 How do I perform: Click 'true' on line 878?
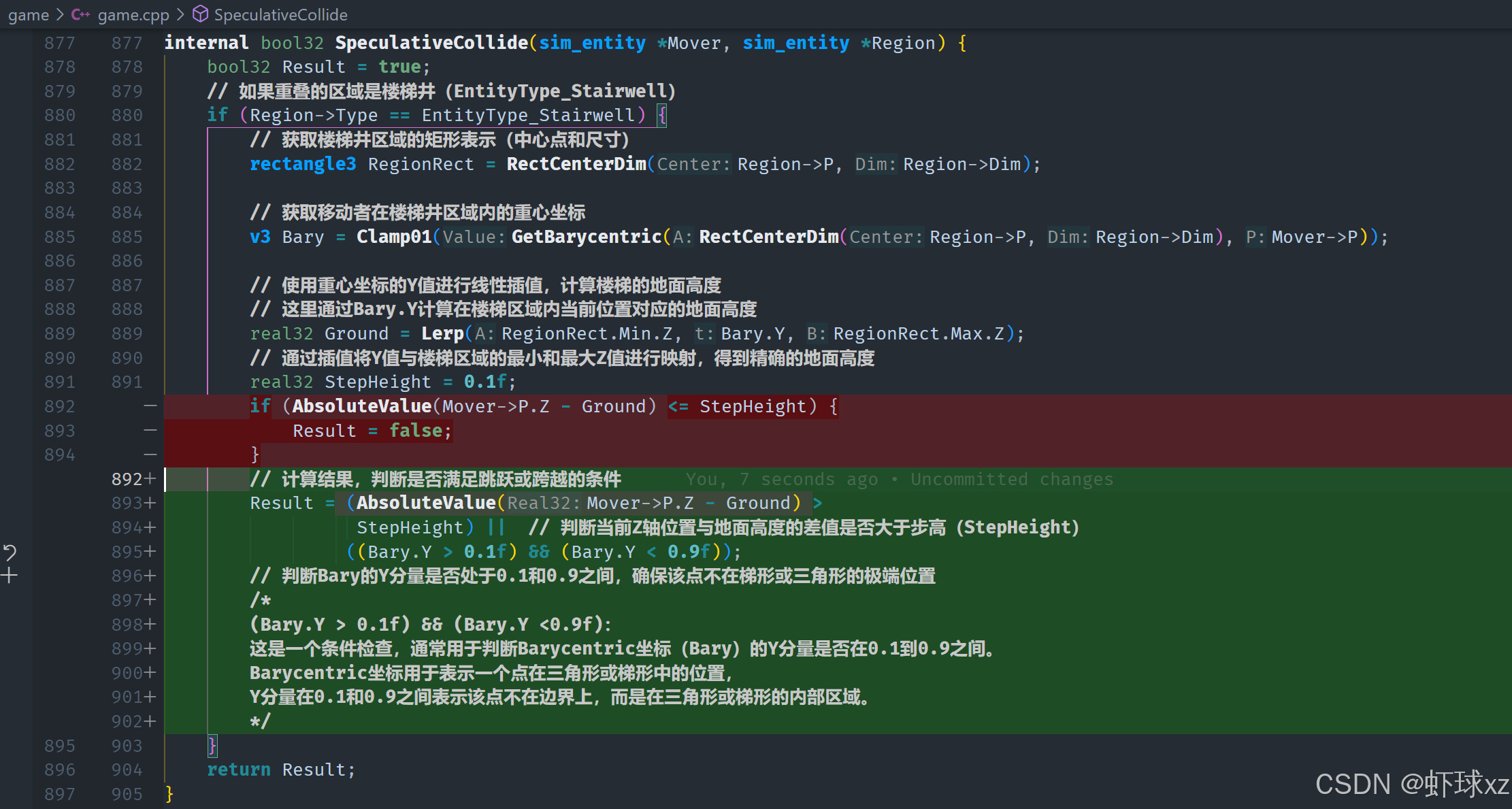[399, 67]
